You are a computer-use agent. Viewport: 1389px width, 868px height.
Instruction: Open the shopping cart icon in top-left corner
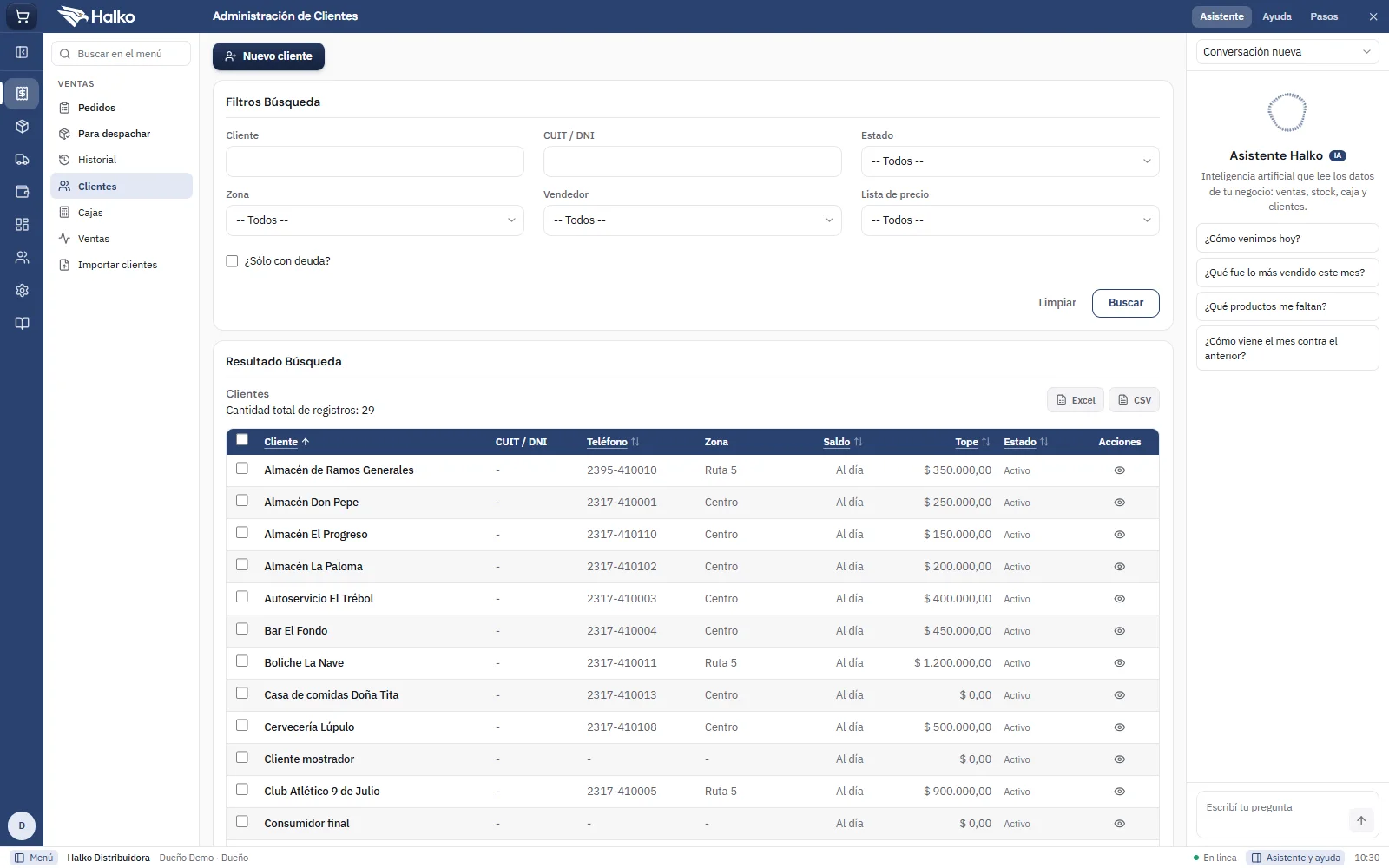(22, 16)
